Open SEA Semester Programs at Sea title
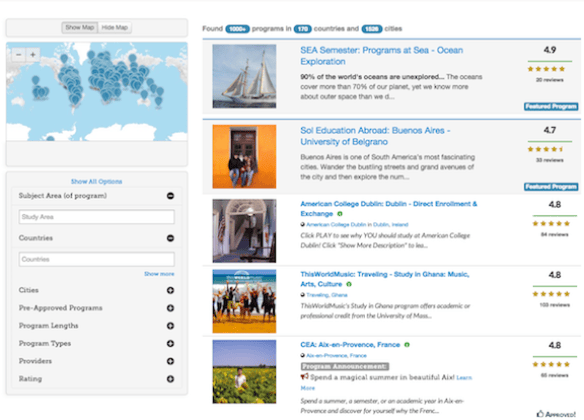This screenshot has width=584, height=420. click(381, 56)
